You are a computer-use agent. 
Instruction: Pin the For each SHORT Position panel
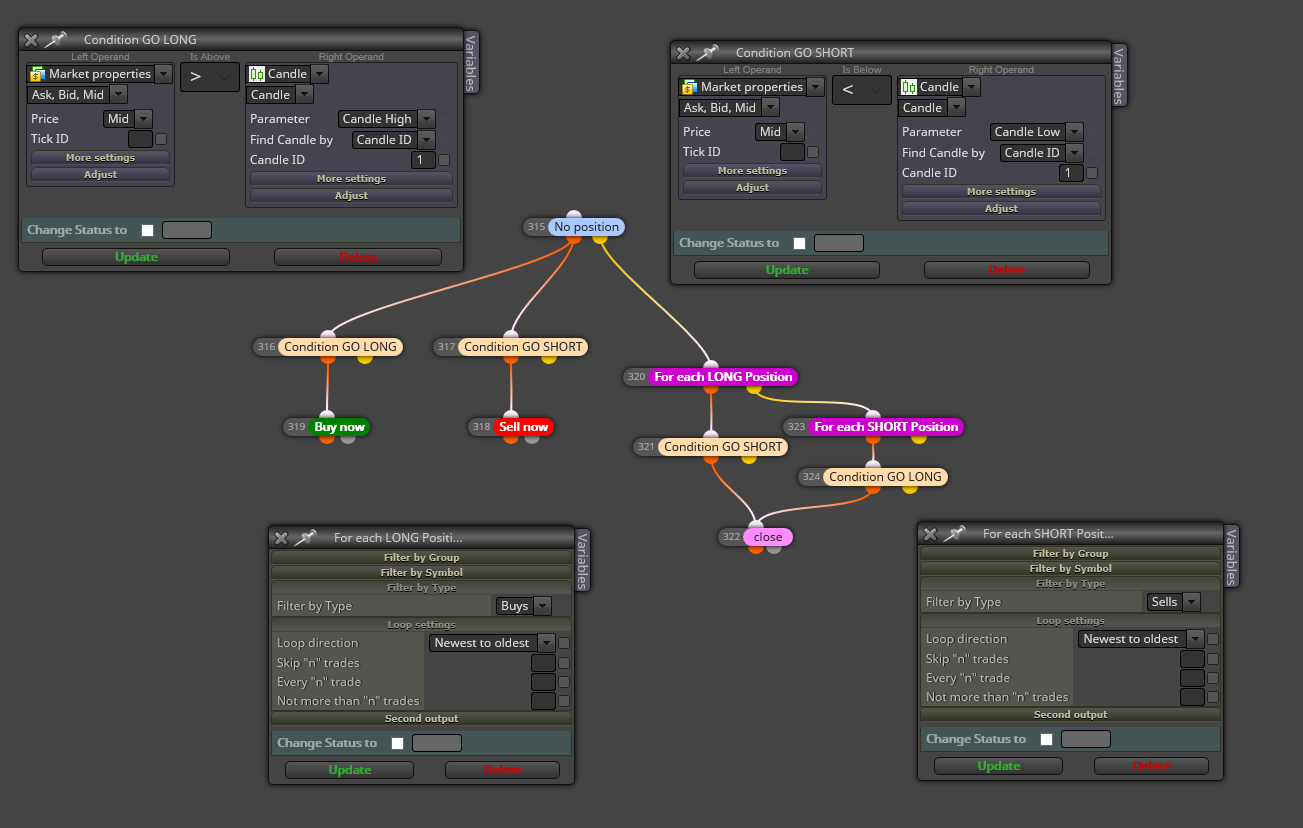point(955,533)
